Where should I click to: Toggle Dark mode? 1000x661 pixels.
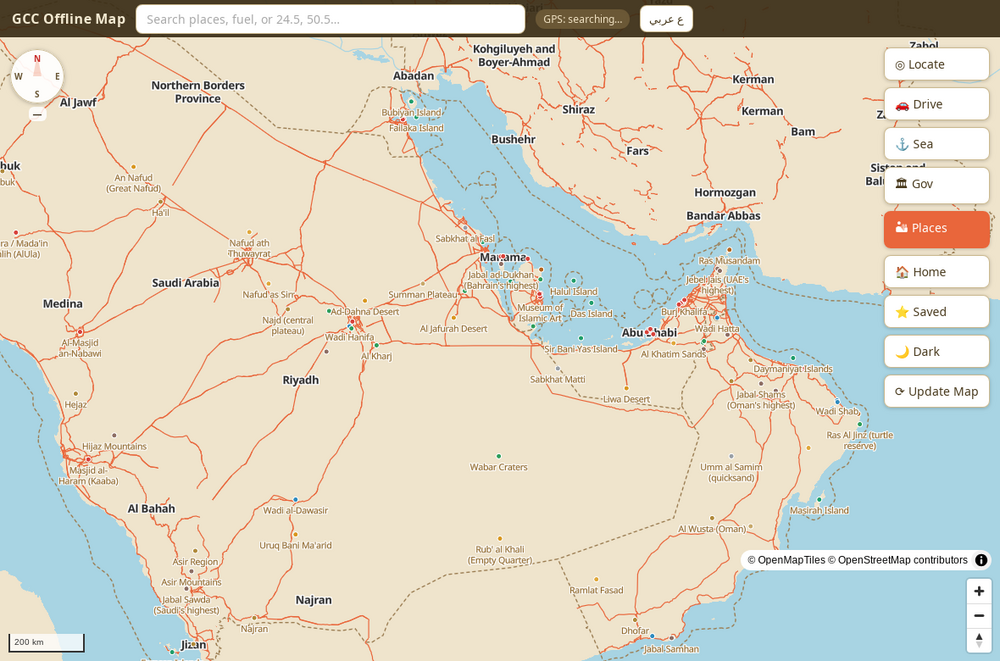pos(936,352)
